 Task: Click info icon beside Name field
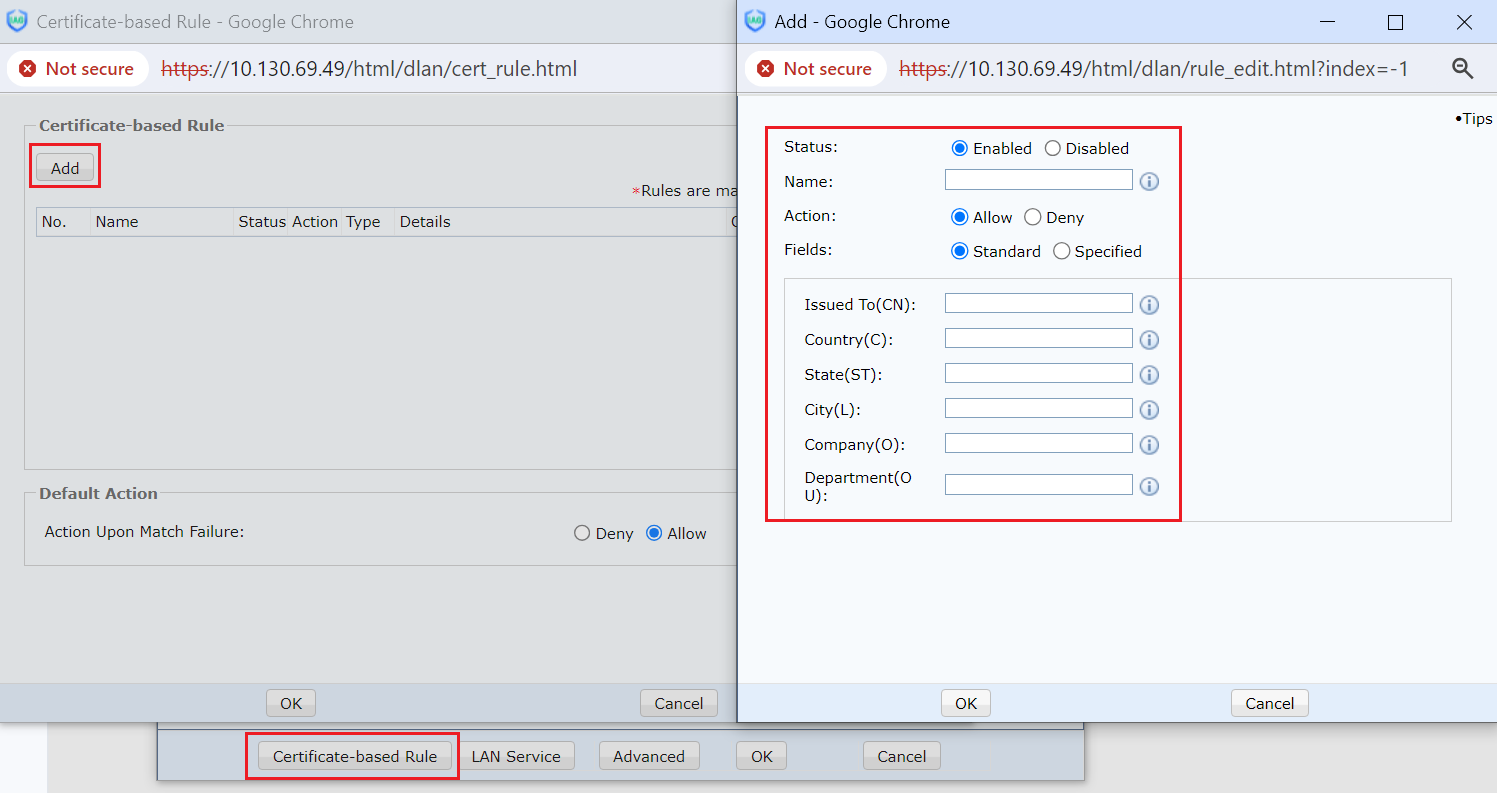click(1149, 182)
